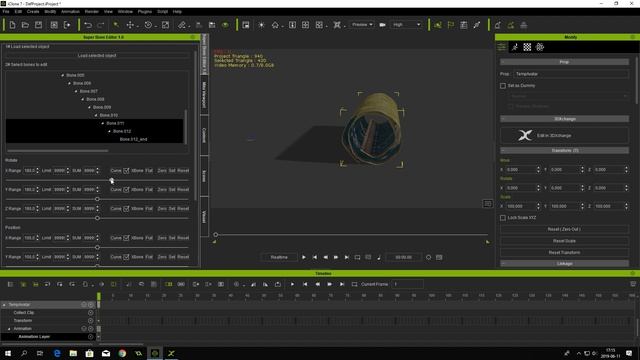Click the Reset Transform button

[564, 253]
